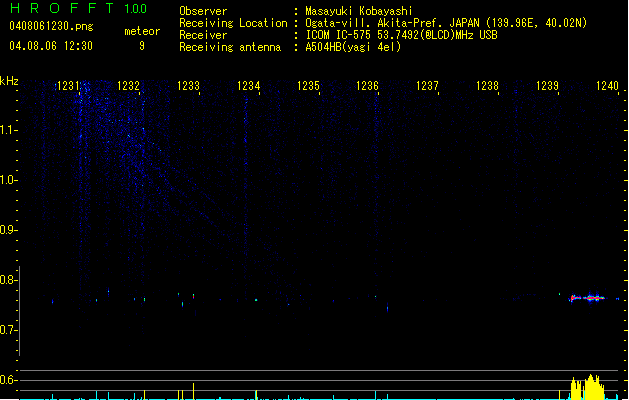
Task: Click the Ogata-vill. Akita-Pref. JAPAN location text
Action: 446,23
